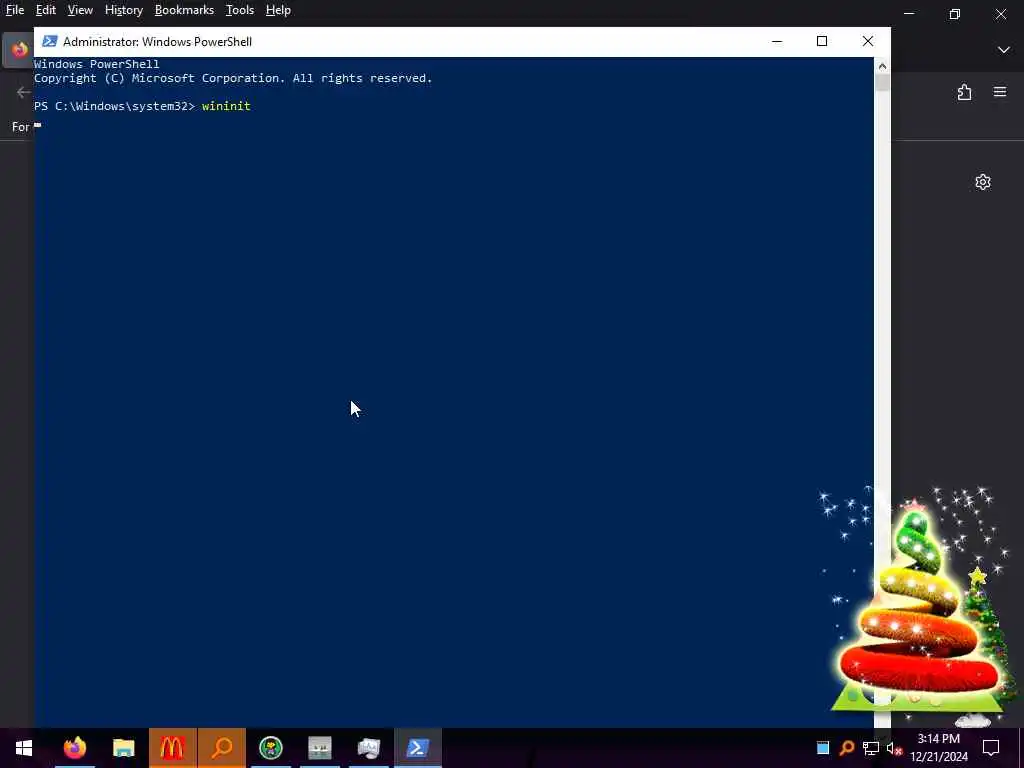1024x768 pixels.
Task: Minimize the Firefox window
Action: click(x=909, y=14)
